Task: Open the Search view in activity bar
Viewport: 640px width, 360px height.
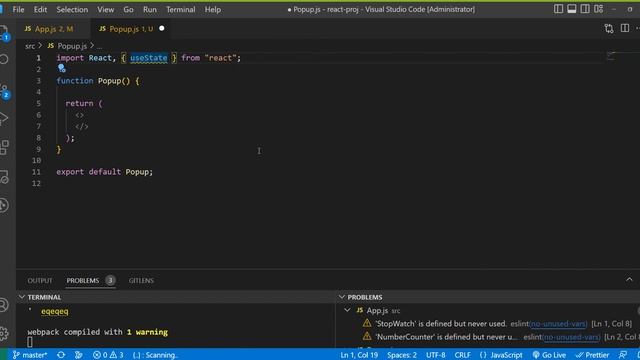Action: coord(4,59)
